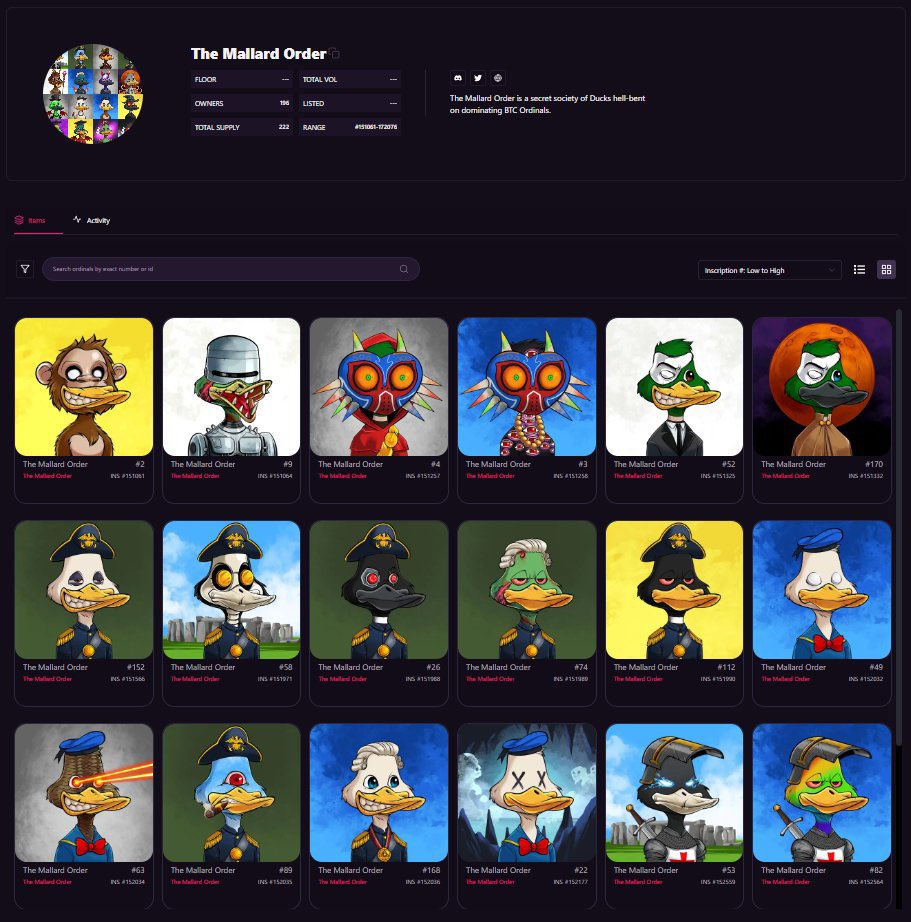Open Mallard Order #152 thumbnail
Image resolution: width=911 pixels, height=922 pixels.
[84, 590]
